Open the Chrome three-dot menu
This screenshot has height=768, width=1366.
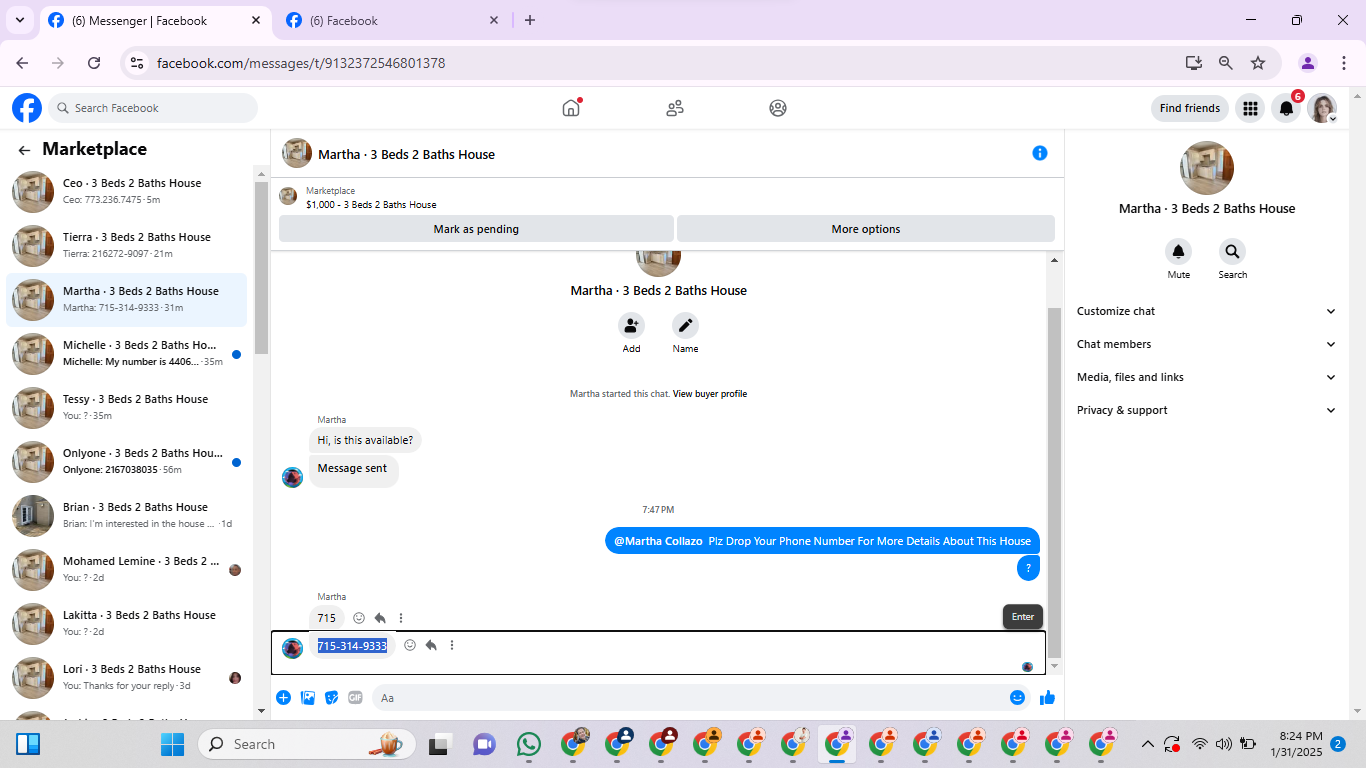tap(1344, 63)
